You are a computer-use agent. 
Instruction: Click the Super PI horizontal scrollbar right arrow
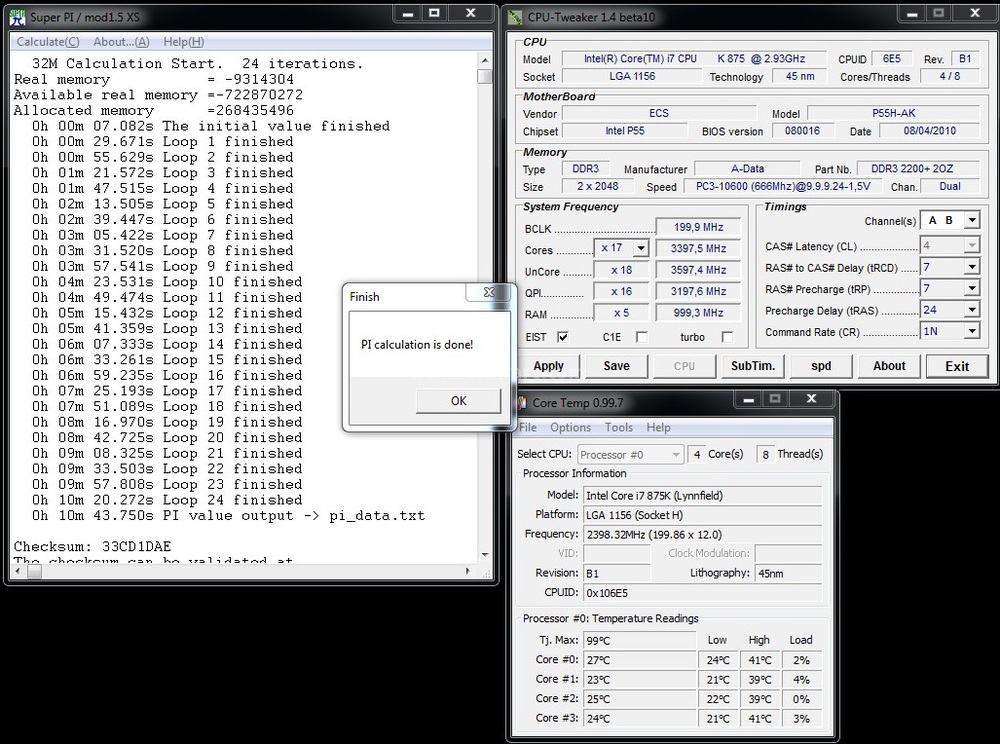tap(468, 571)
